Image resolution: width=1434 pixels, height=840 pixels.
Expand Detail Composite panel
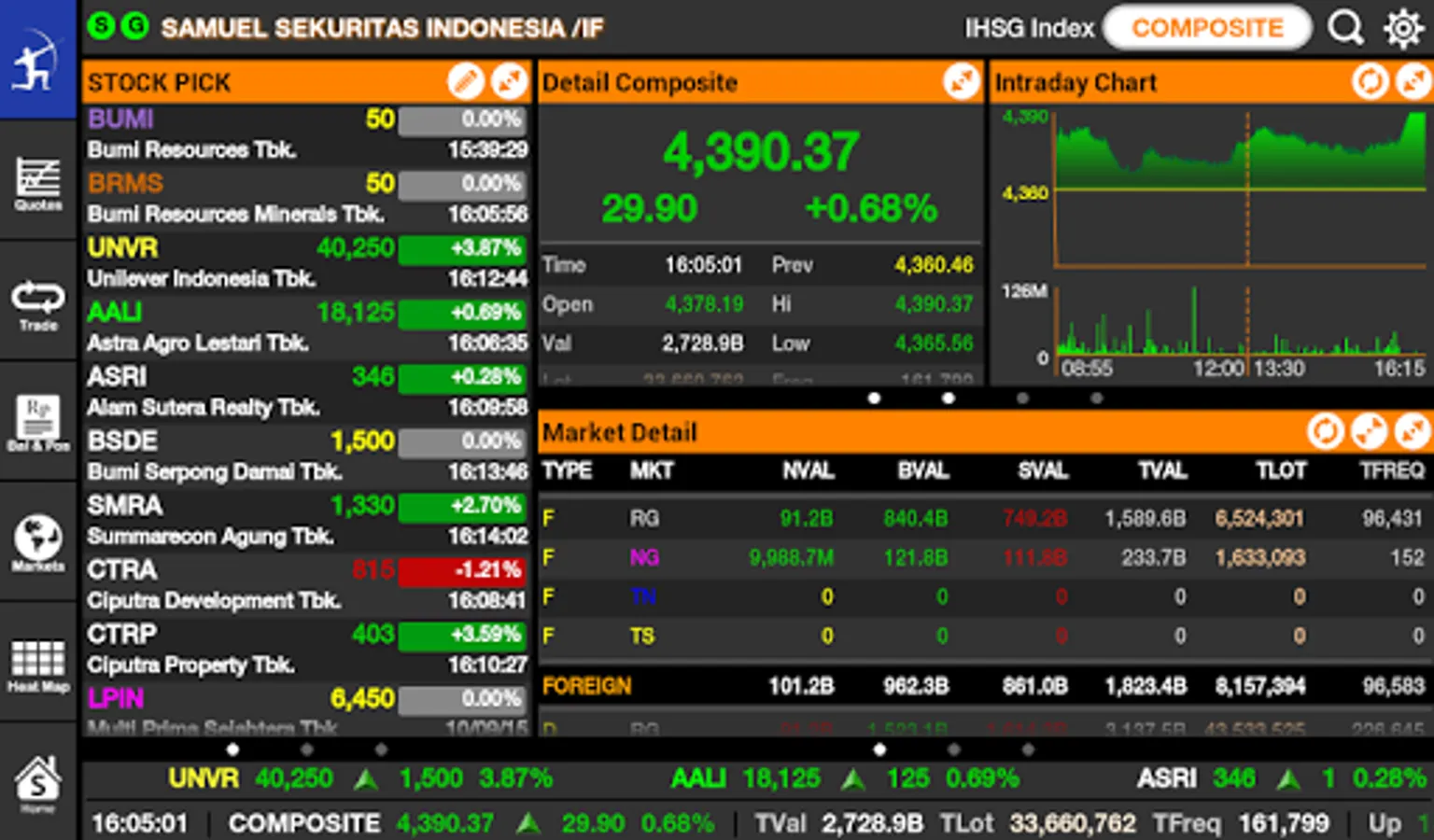click(961, 82)
